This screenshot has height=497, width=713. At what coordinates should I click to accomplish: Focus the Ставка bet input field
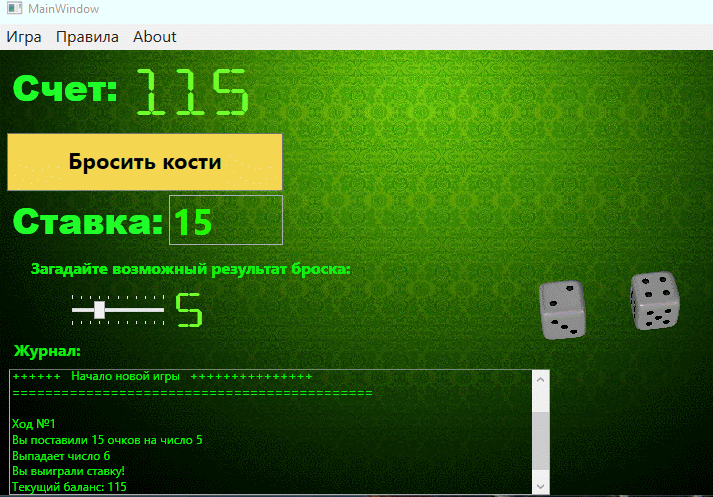(226, 221)
